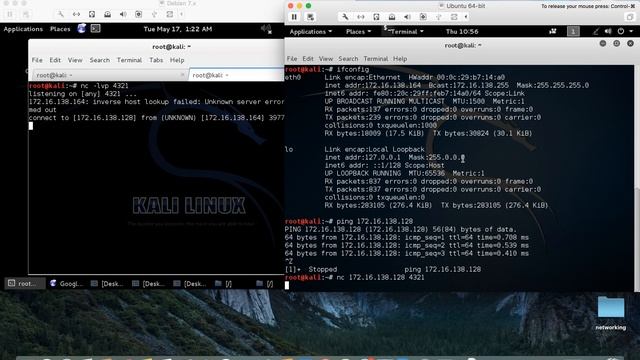Open Help menu in left terminal window
The width and height of the screenshot is (640, 360).
(177, 60)
